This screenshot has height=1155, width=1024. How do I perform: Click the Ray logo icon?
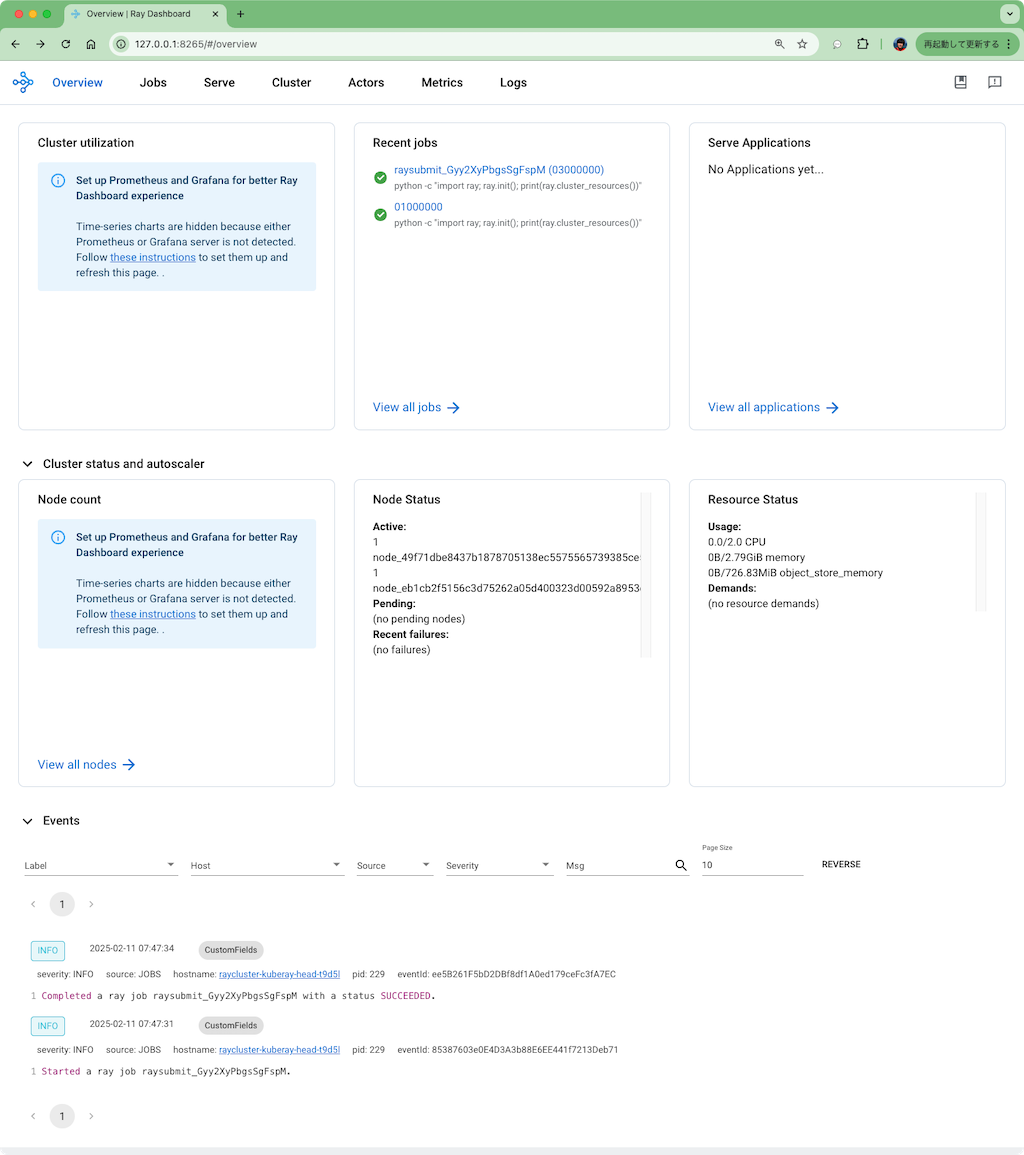coord(23,82)
